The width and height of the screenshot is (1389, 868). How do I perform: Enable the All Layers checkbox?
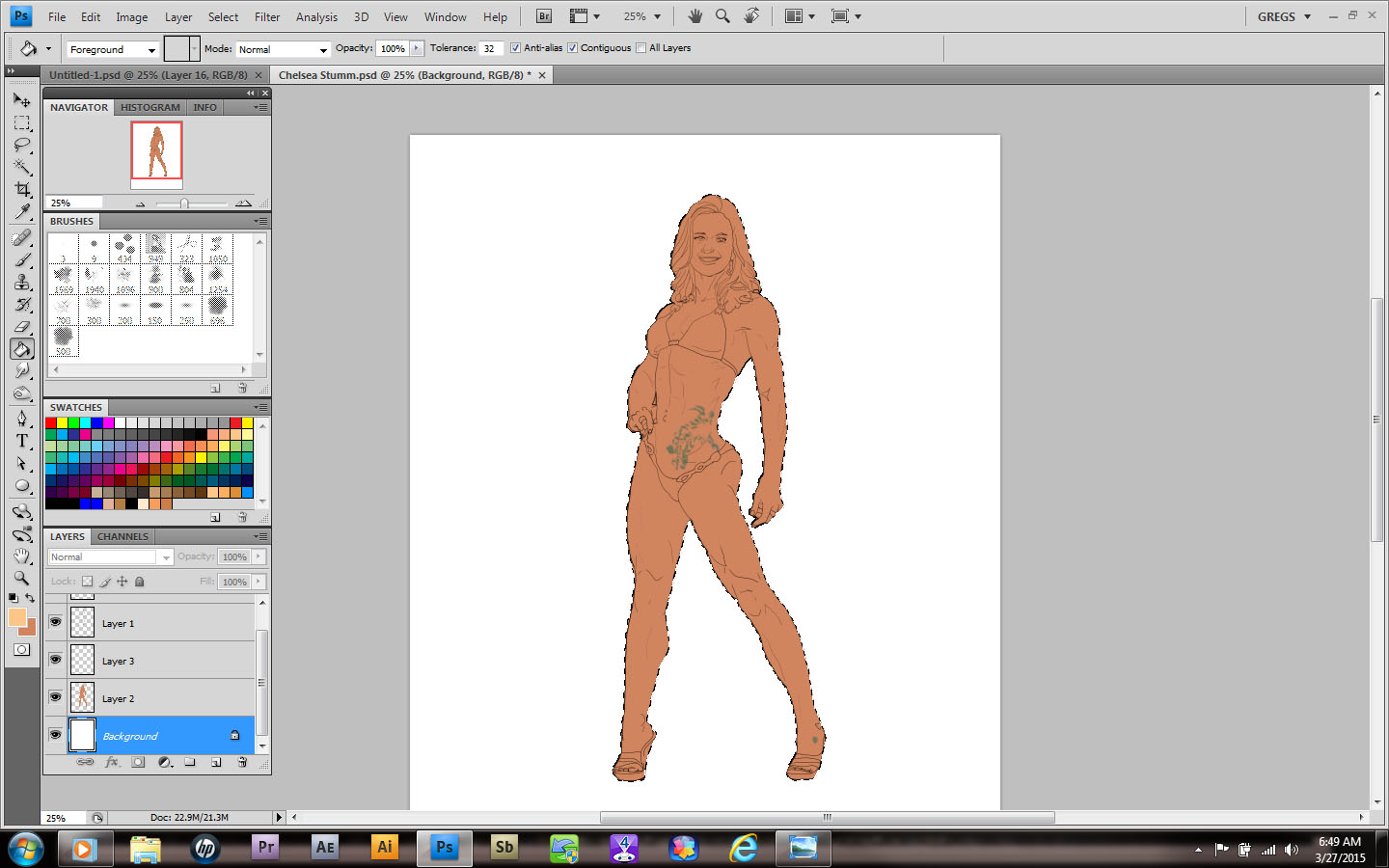click(x=641, y=48)
